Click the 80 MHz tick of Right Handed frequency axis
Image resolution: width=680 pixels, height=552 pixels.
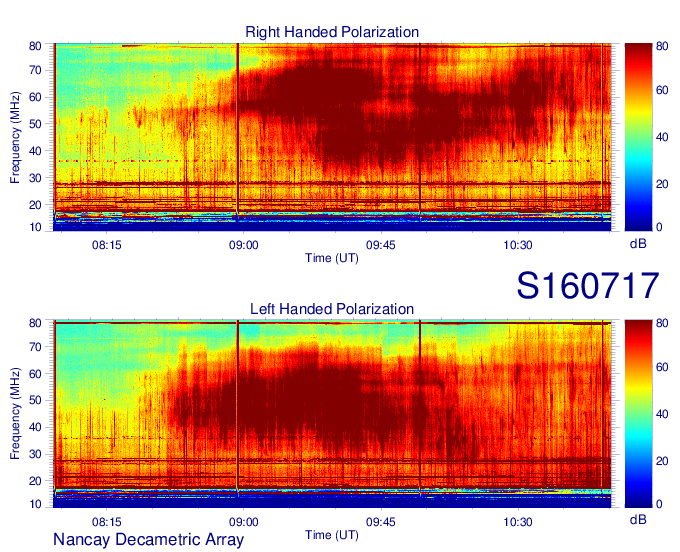pos(35,46)
